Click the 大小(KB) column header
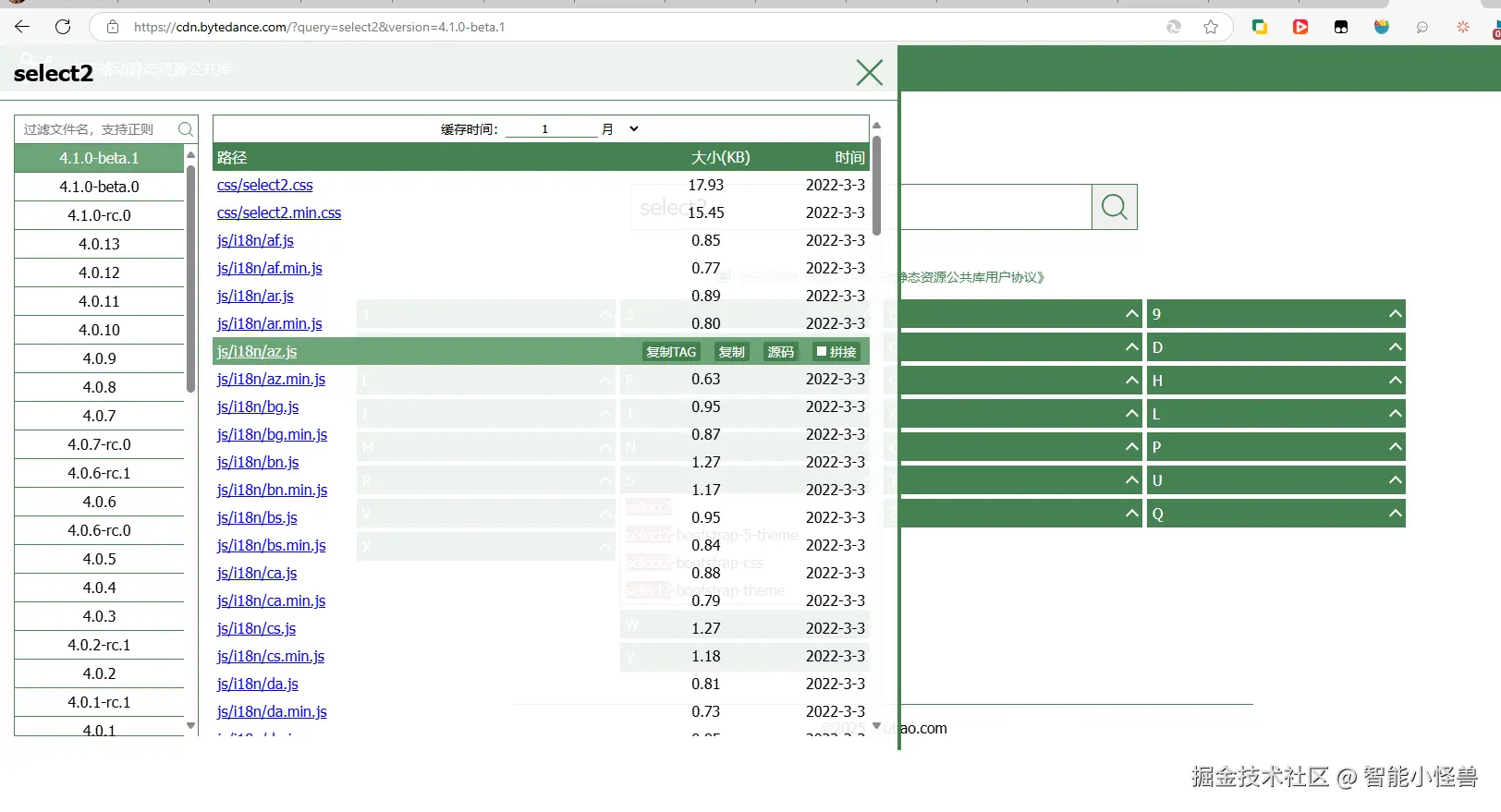Viewport: 1501px width, 812px height. [x=721, y=157]
